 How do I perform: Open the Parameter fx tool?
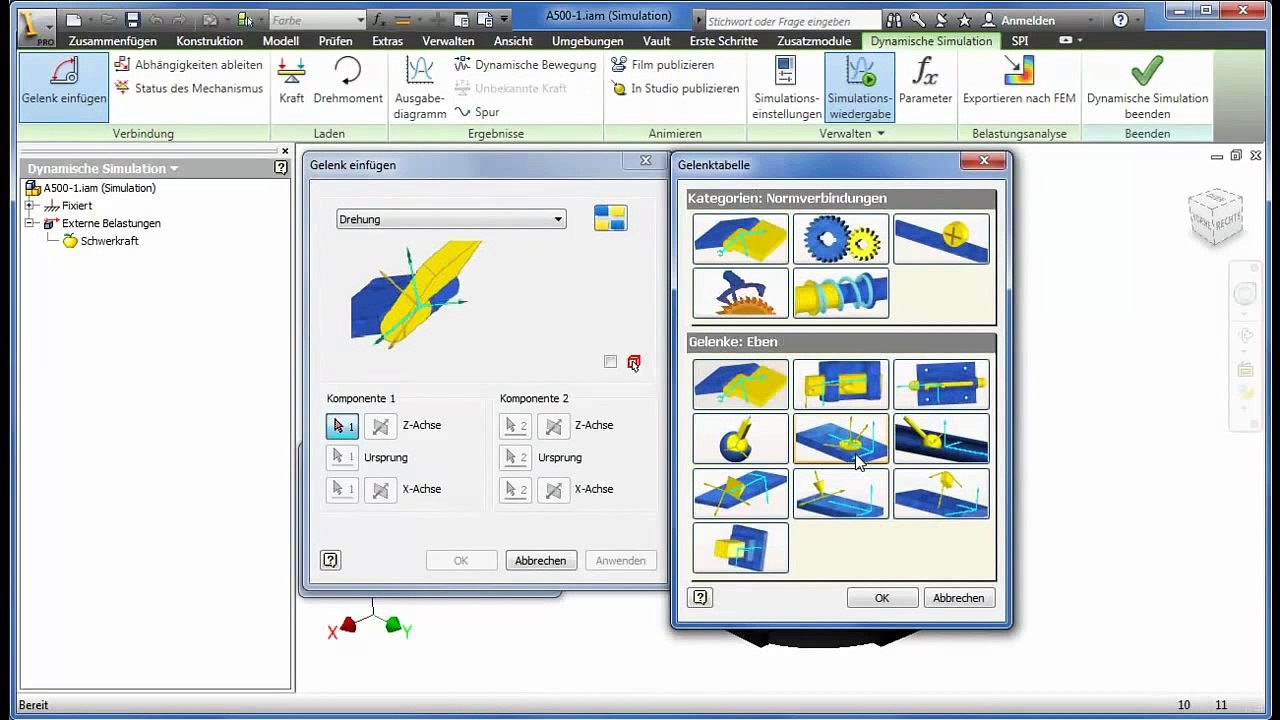(x=925, y=80)
